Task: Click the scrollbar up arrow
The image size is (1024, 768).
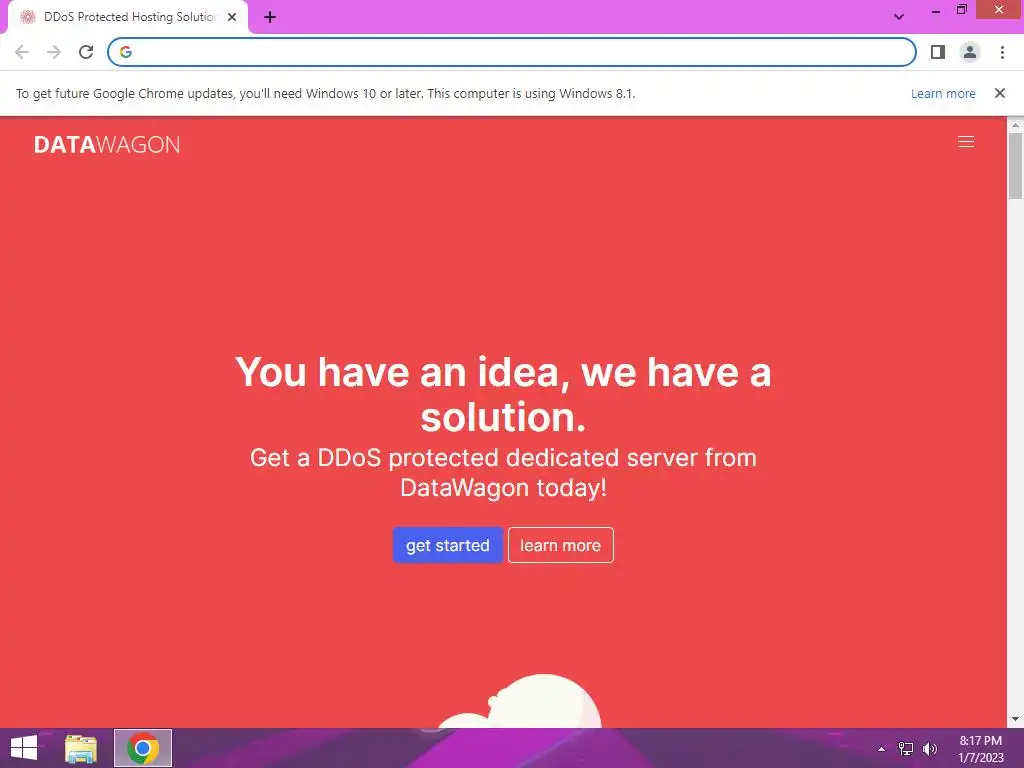Action: tap(1015, 124)
